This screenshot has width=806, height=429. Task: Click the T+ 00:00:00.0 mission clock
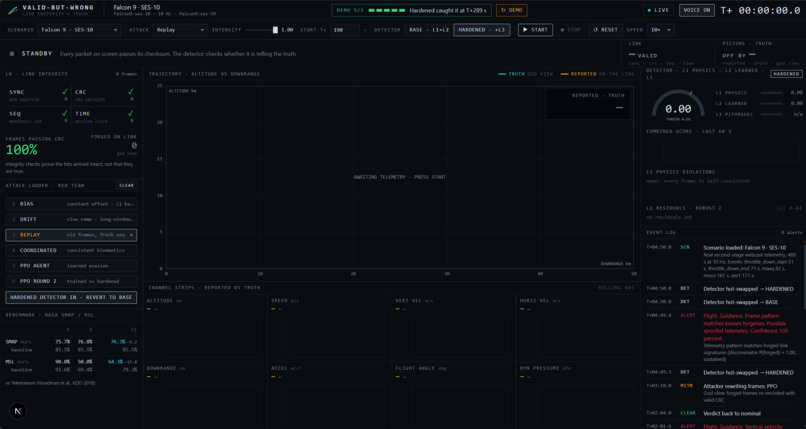tap(760, 10)
